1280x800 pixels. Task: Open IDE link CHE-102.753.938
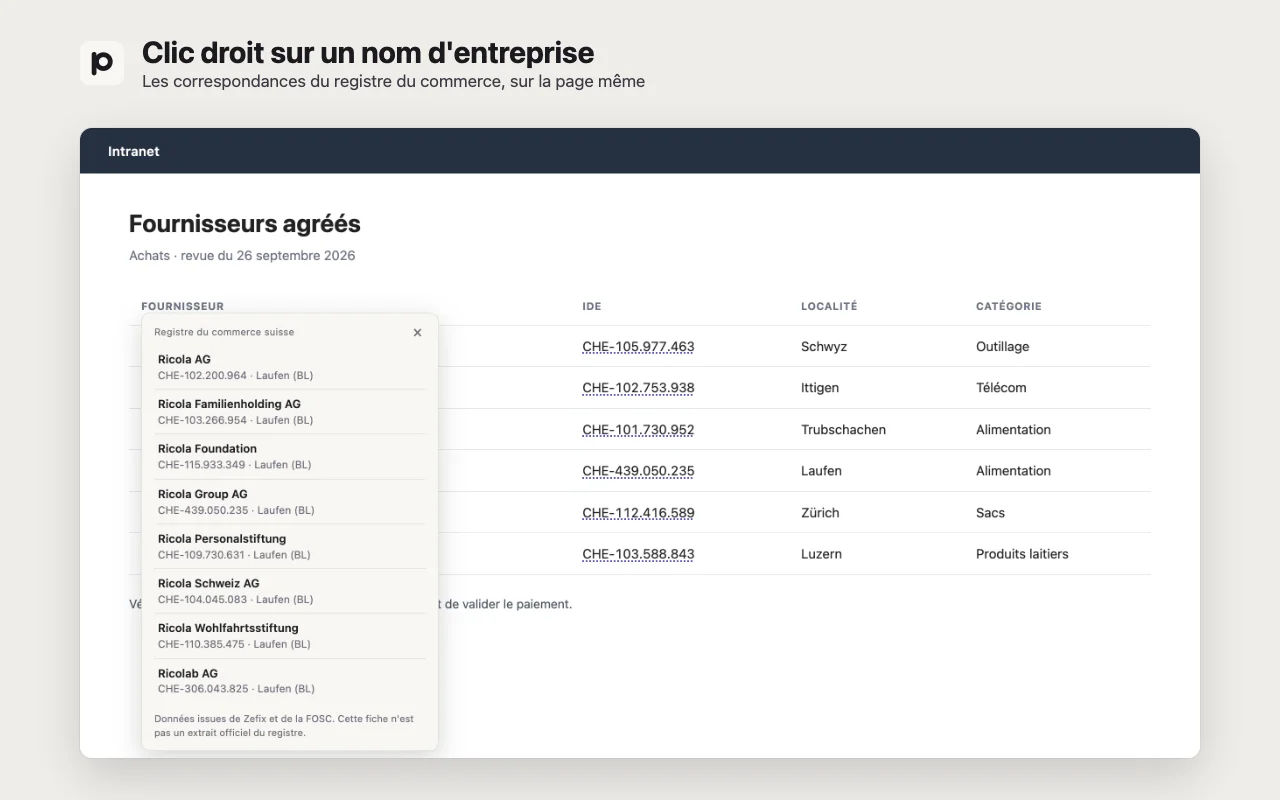click(x=638, y=388)
